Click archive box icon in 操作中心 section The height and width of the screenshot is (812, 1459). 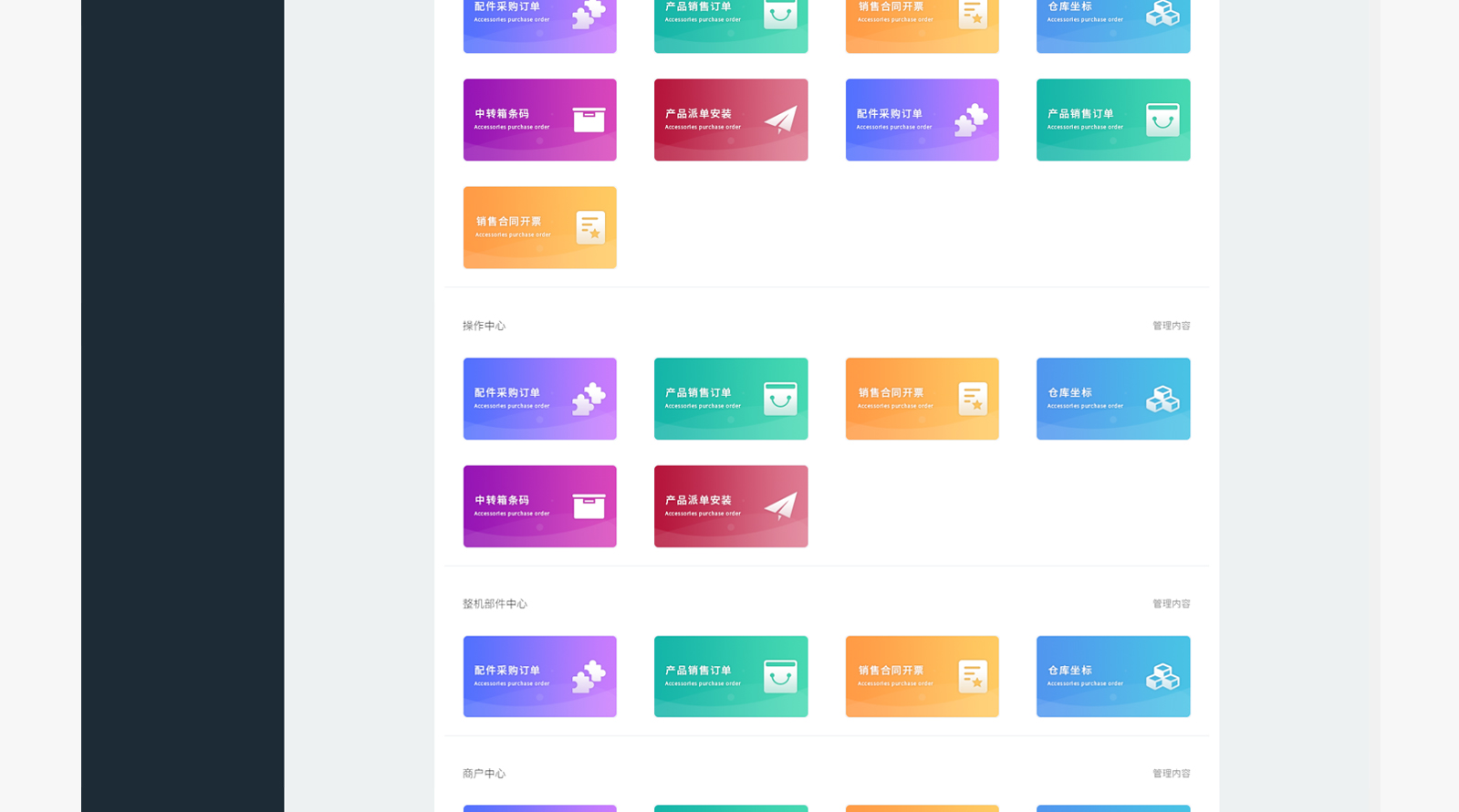click(589, 505)
